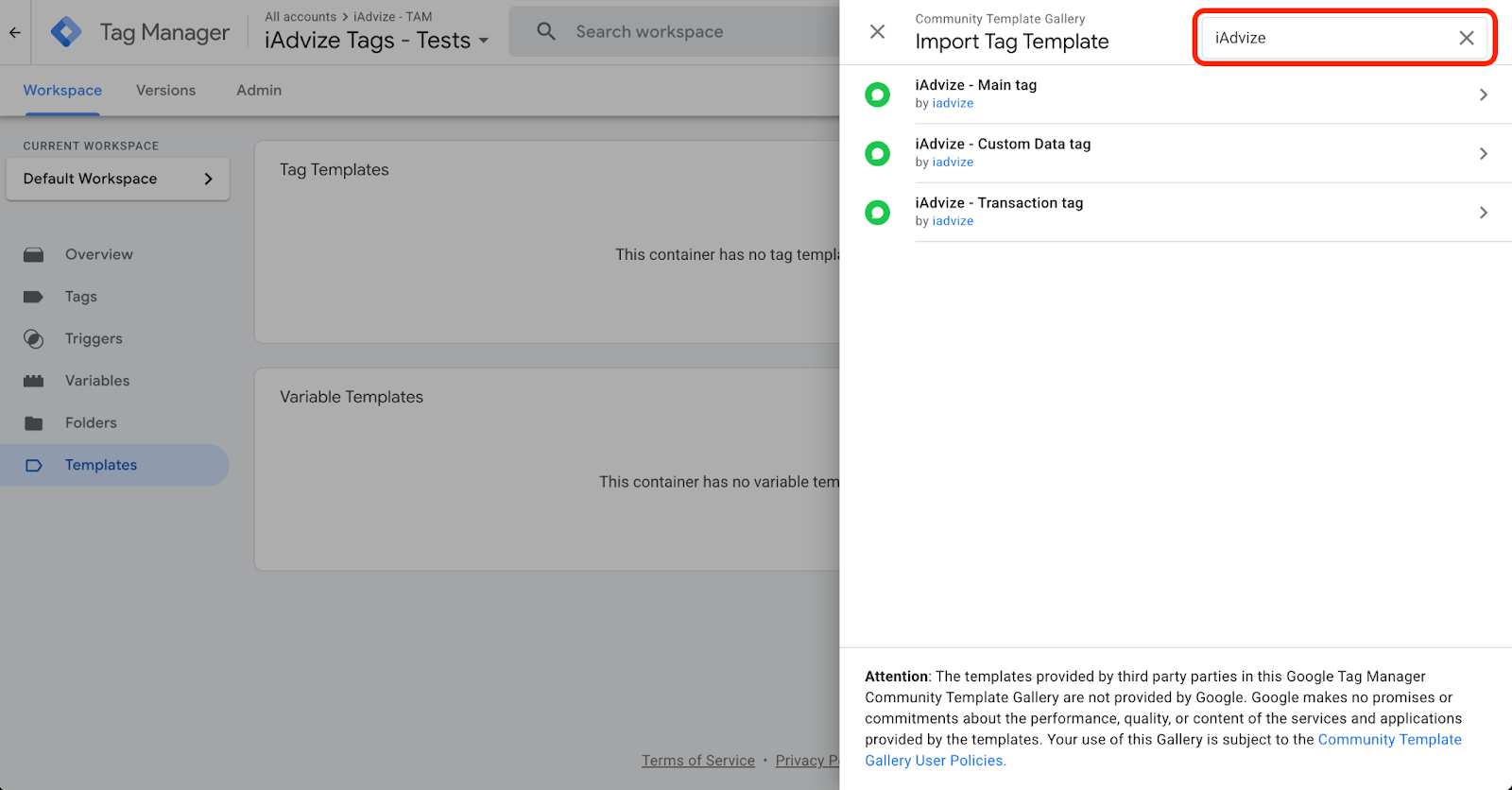Close the Import Tag Template panel
1512x790 pixels.
(877, 32)
